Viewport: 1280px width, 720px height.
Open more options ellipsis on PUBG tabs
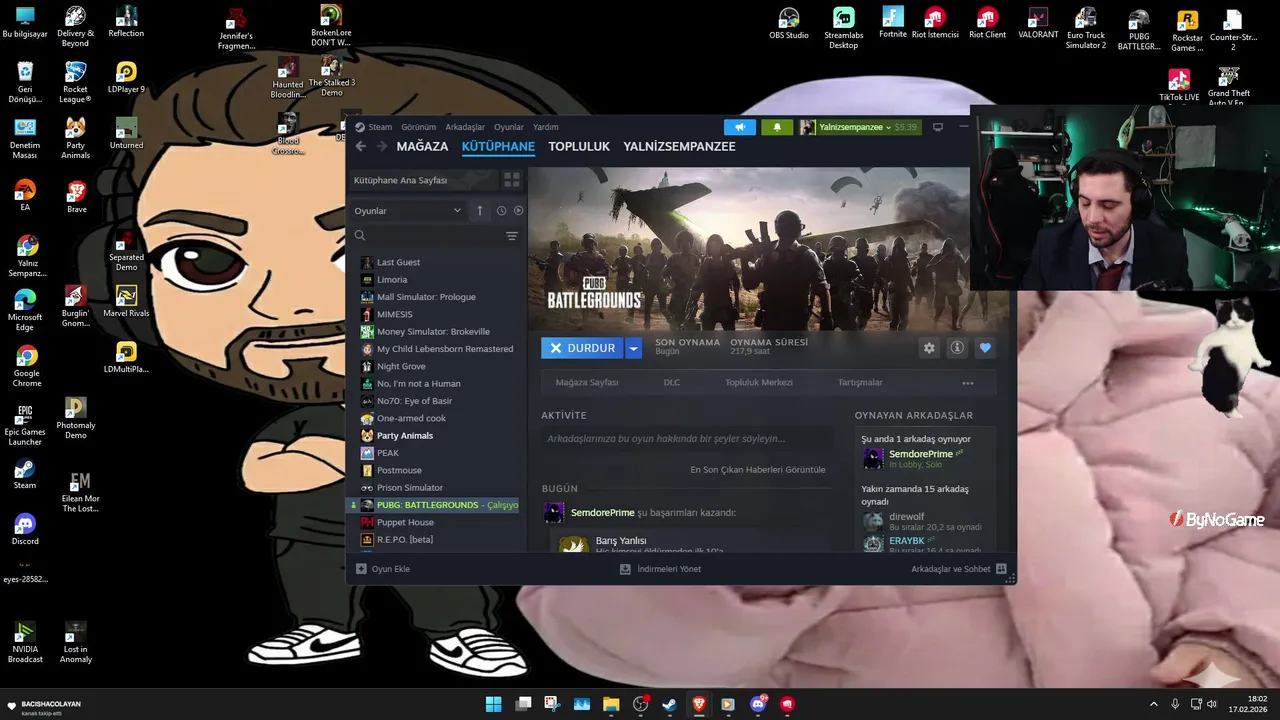(x=967, y=383)
